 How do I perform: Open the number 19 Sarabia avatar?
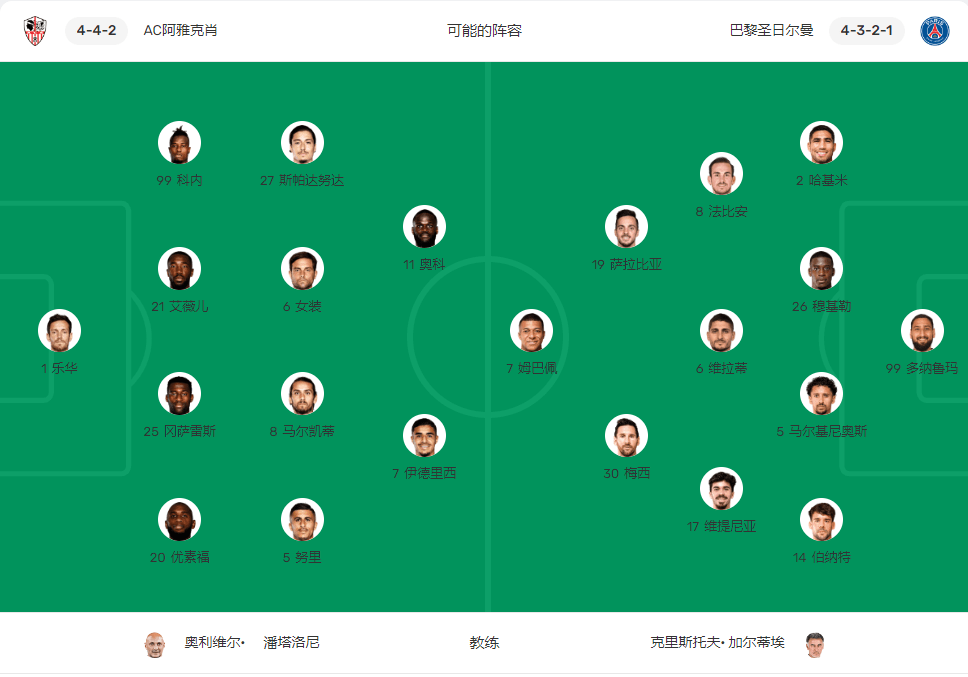tap(626, 227)
